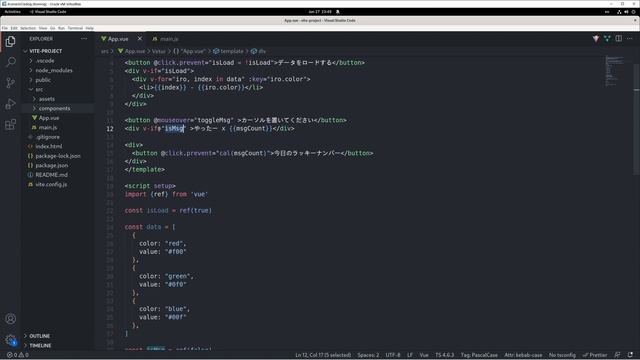
Task: Select the App.vue editor tab
Action: pyautogui.click(x=118, y=39)
